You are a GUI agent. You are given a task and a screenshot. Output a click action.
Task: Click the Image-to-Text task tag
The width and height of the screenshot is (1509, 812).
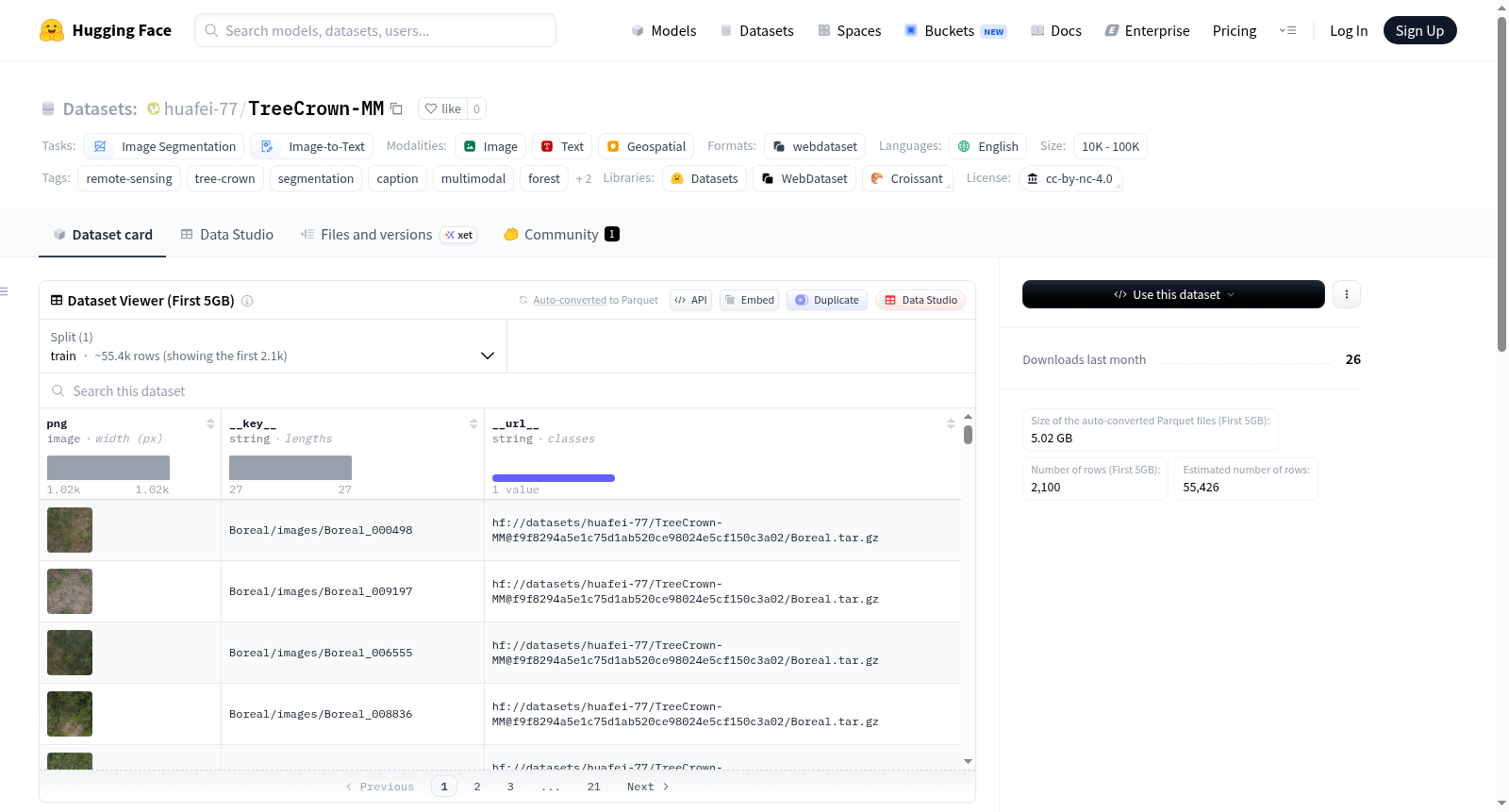coord(312,146)
